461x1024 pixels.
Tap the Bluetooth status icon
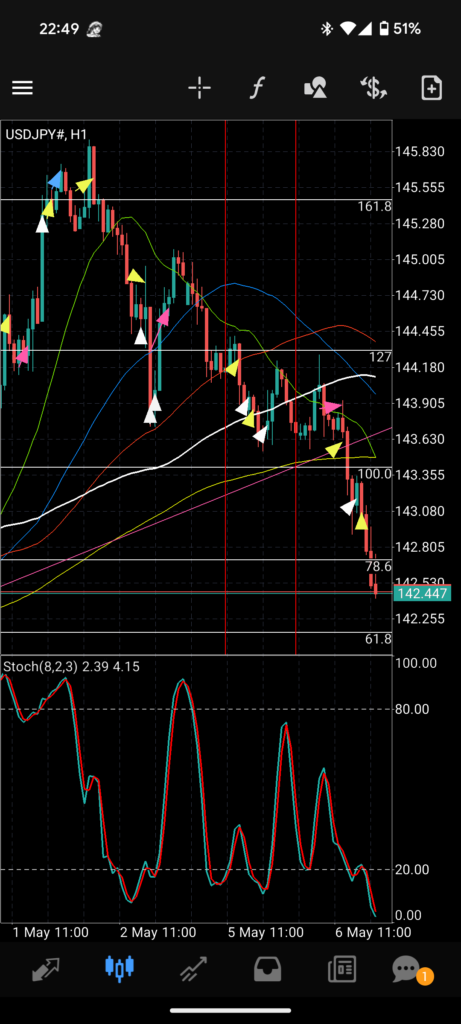coord(326,29)
